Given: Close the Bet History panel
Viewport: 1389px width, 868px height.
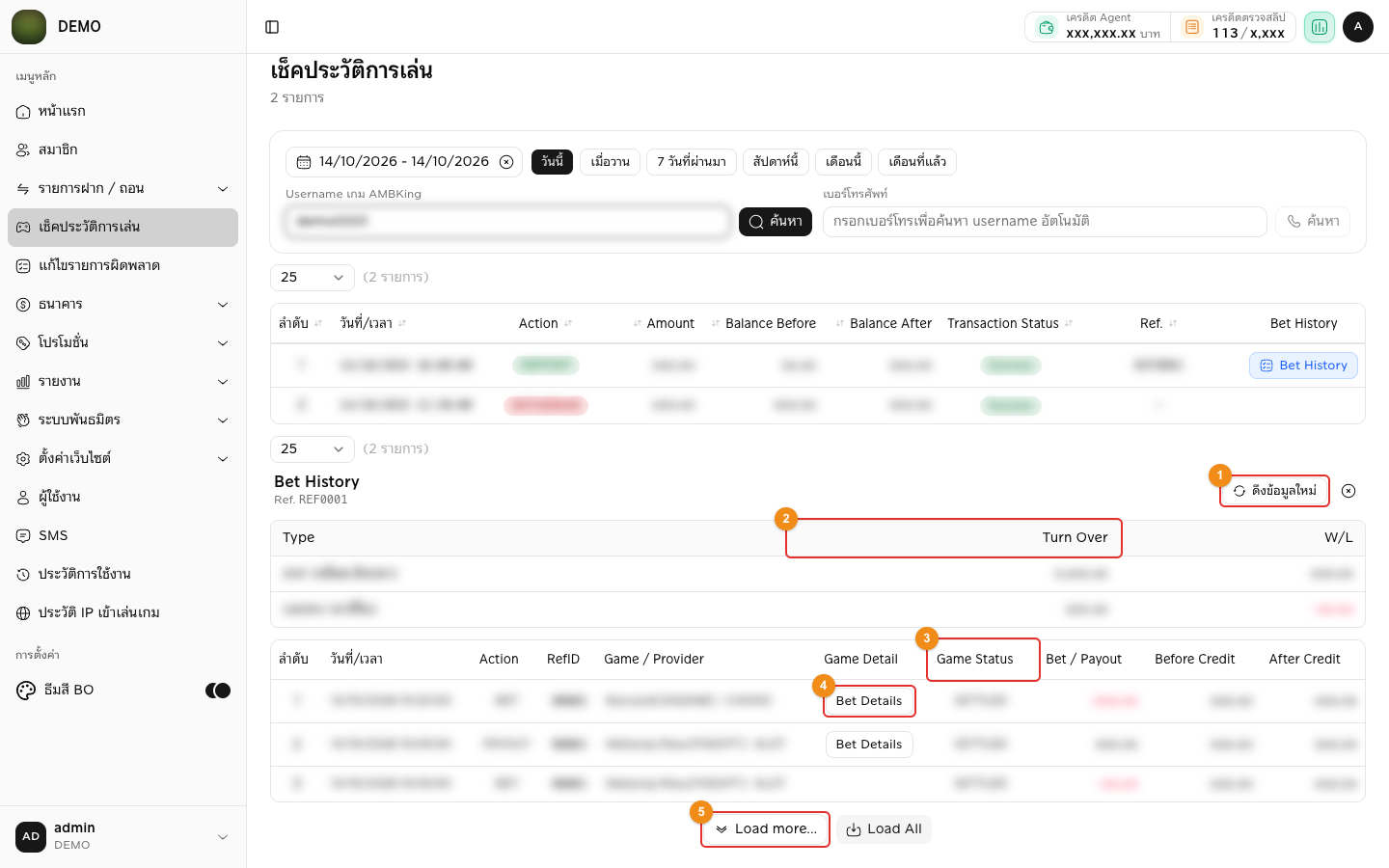Looking at the screenshot, I should point(1348,491).
